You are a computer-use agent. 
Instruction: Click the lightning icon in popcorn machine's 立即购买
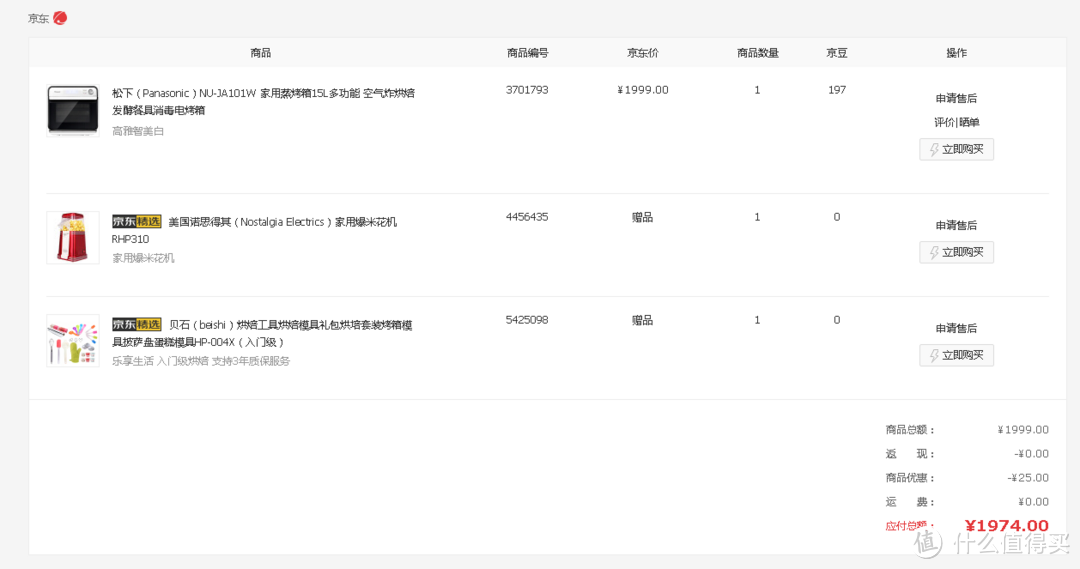934,252
